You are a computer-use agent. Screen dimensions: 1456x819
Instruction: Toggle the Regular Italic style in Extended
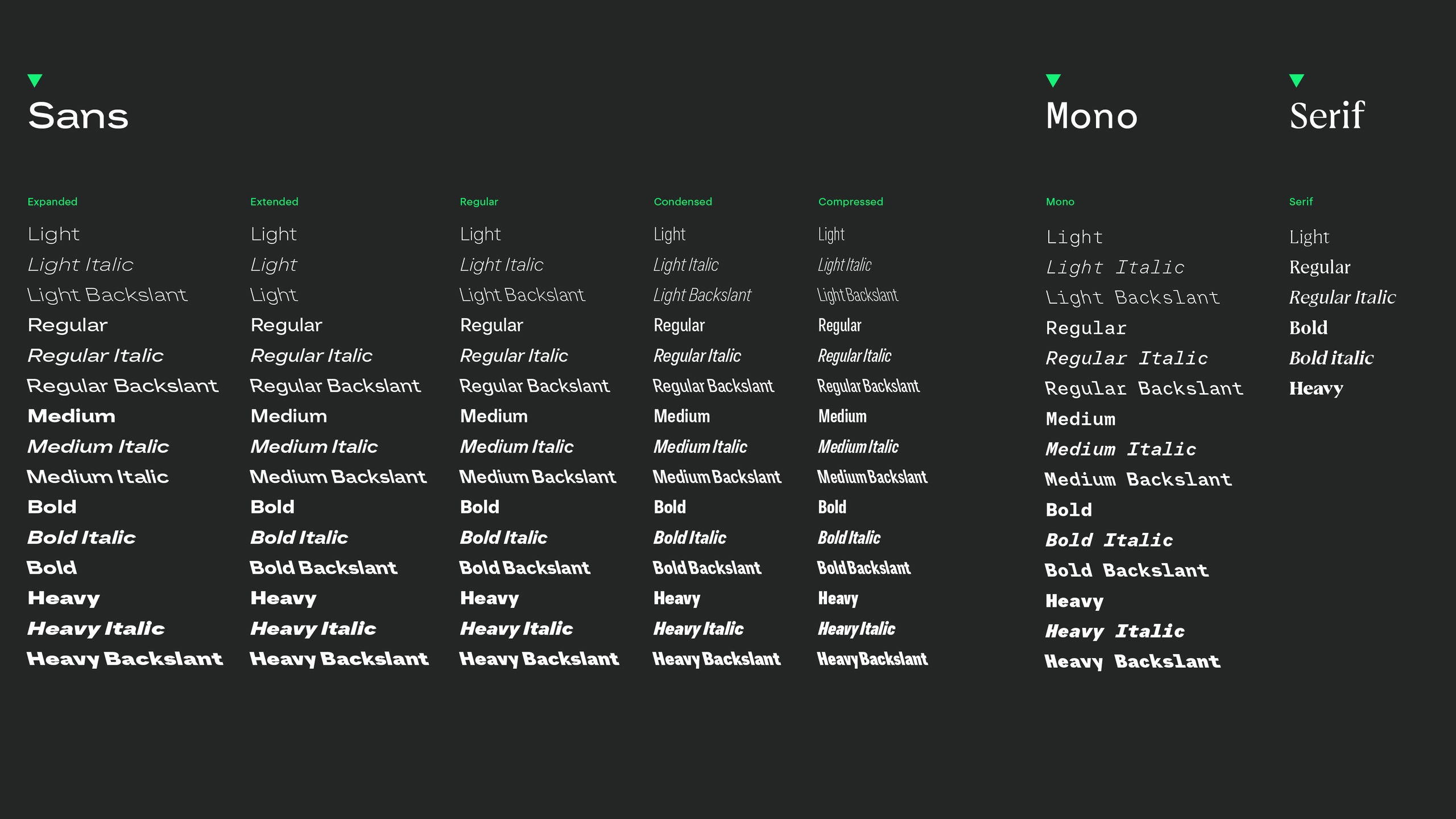pos(312,355)
